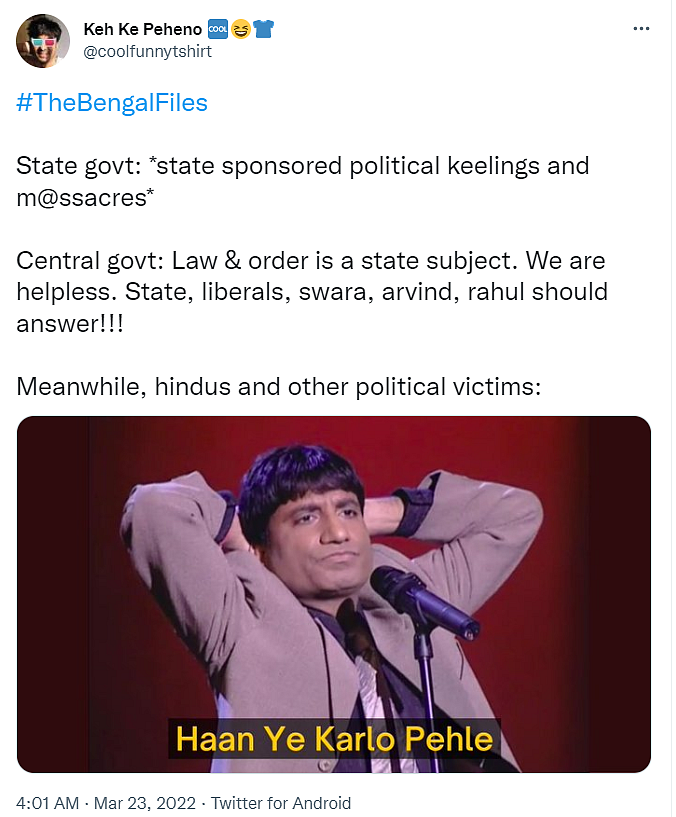Click the Central govt line of tweet text
The image size is (676, 817).
311,261
